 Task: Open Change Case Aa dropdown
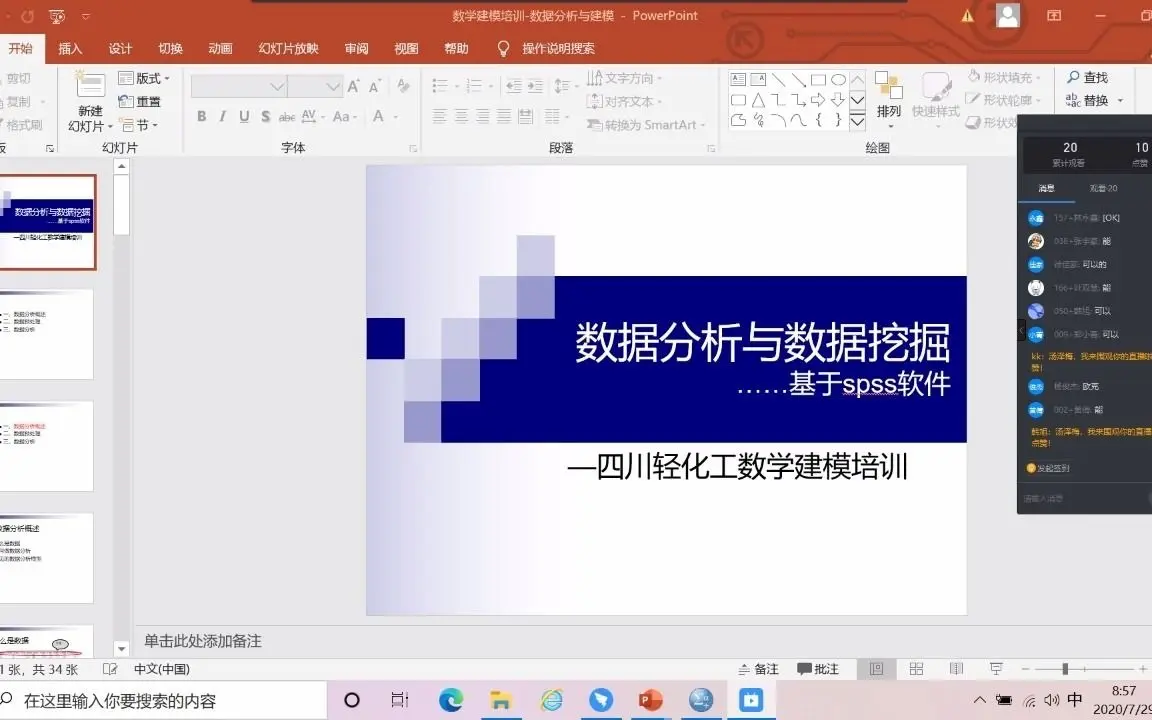[x=345, y=116]
